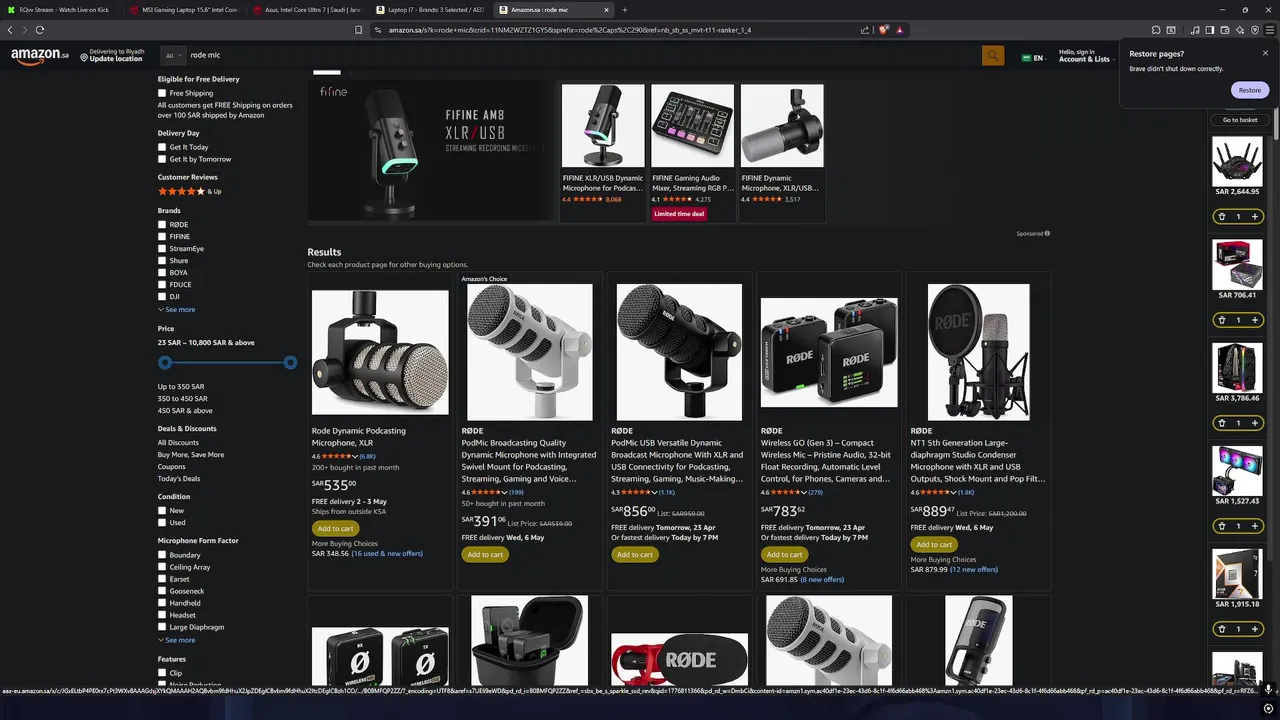1280x720 pixels.
Task: Click Go to basket button
Action: coord(1239,120)
